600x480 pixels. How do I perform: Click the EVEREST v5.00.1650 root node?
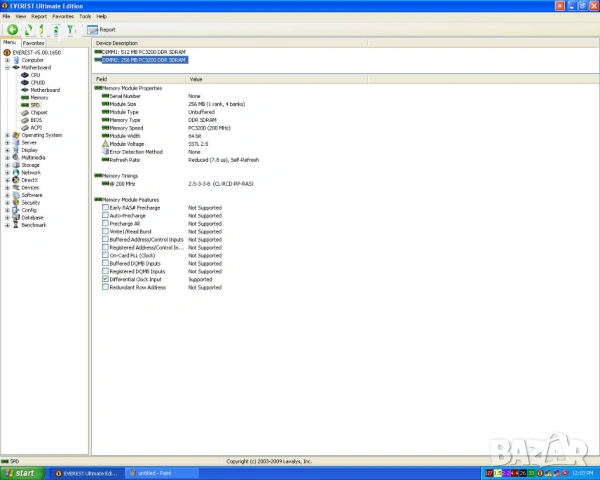[x=36, y=52]
